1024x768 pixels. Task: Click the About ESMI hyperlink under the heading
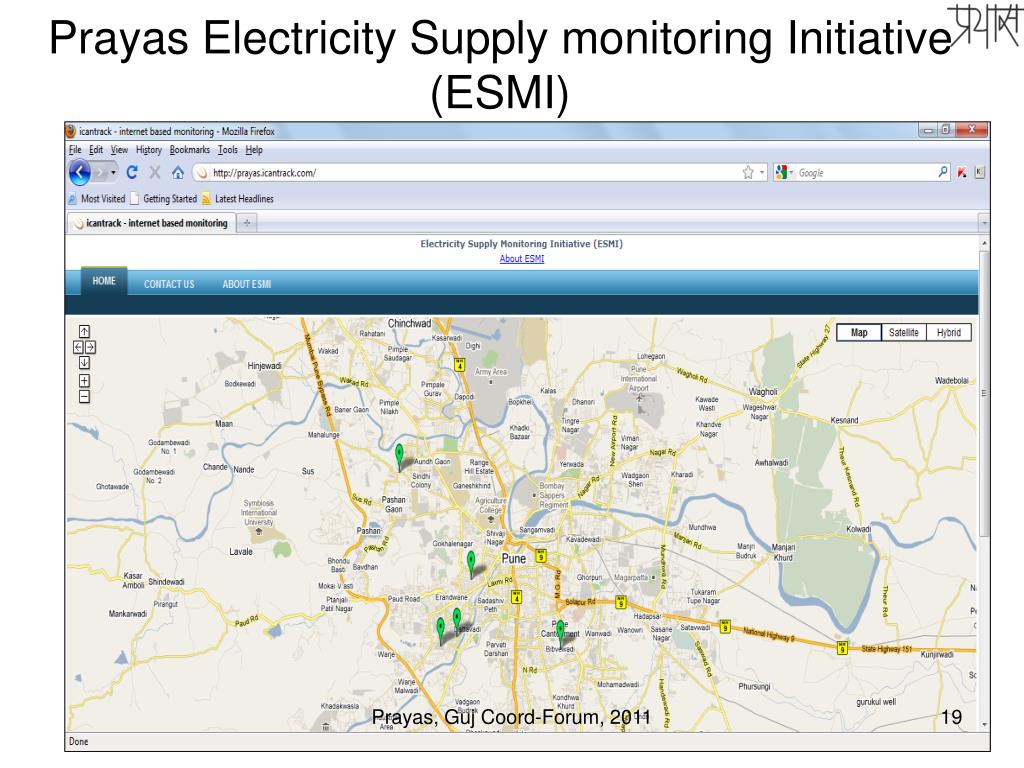pyautogui.click(x=522, y=259)
